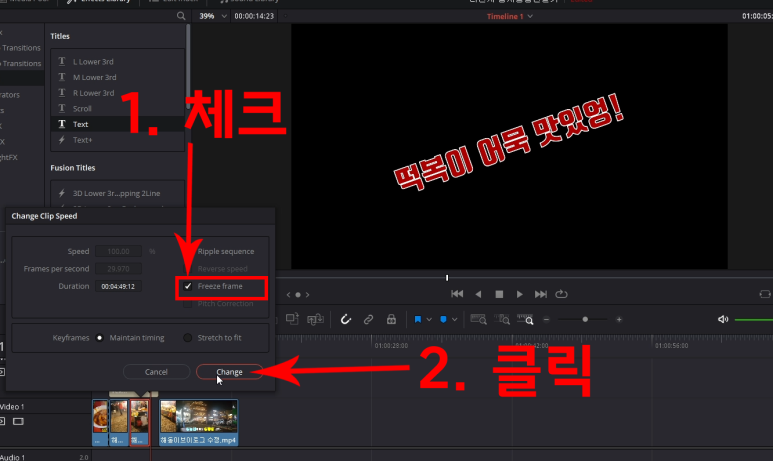The width and height of the screenshot is (773, 461).
Task: Click the Overwrite Clip toolbar icon
Action: pyautogui.click(x=292, y=319)
